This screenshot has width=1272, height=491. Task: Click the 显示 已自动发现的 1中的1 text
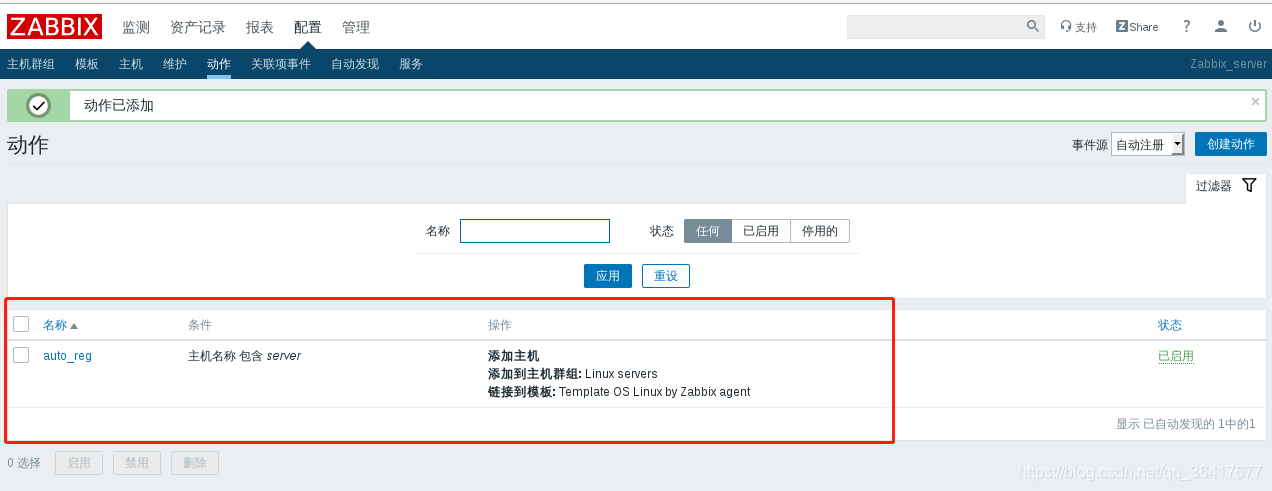pos(1185,424)
